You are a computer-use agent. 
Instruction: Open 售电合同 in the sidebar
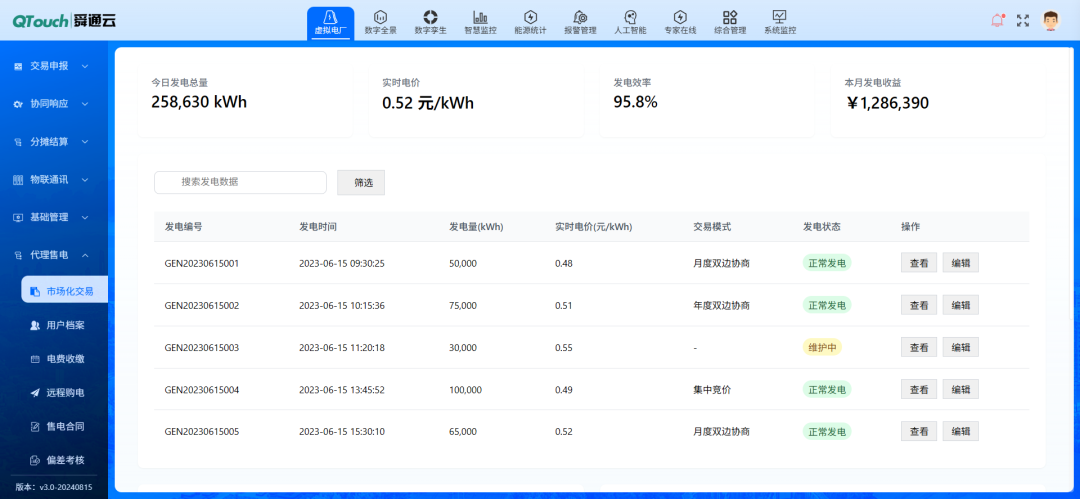point(65,427)
